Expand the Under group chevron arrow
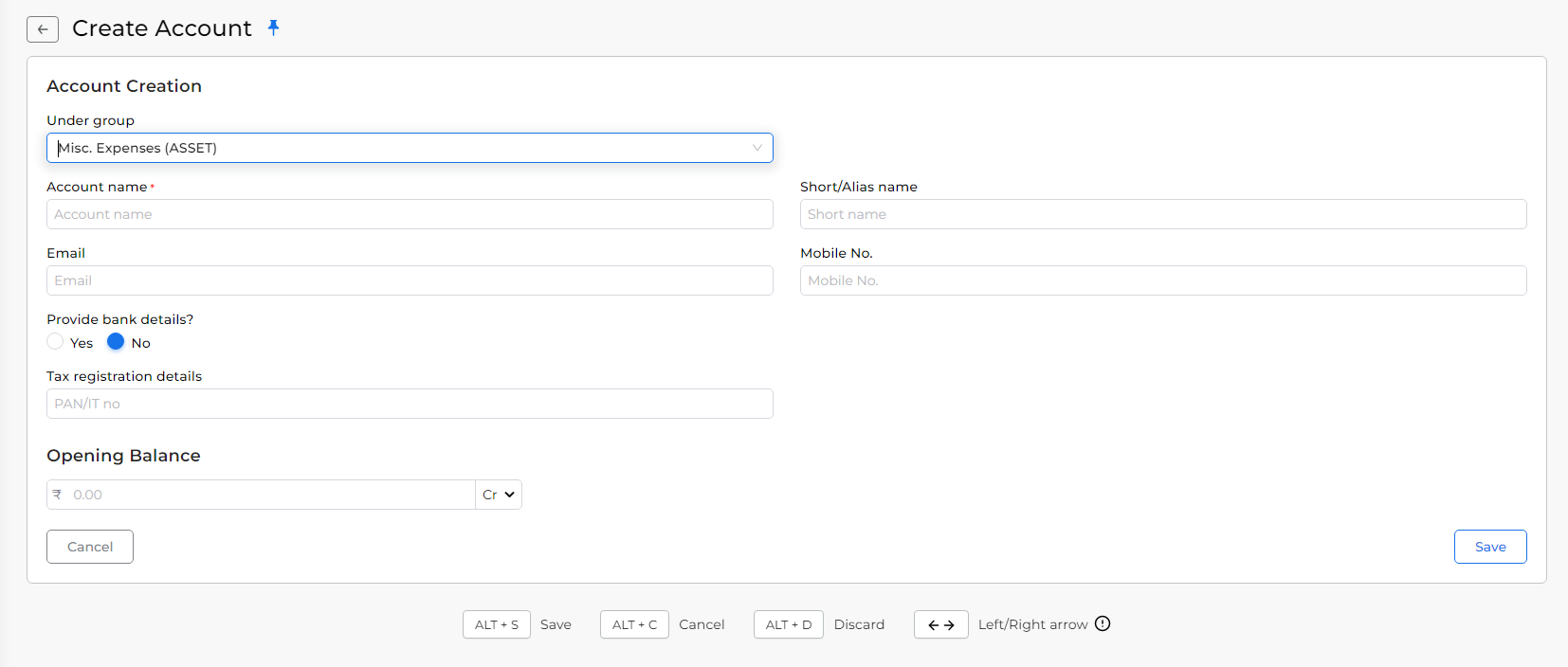The width and height of the screenshot is (1568, 667). pyautogui.click(x=757, y=148)
